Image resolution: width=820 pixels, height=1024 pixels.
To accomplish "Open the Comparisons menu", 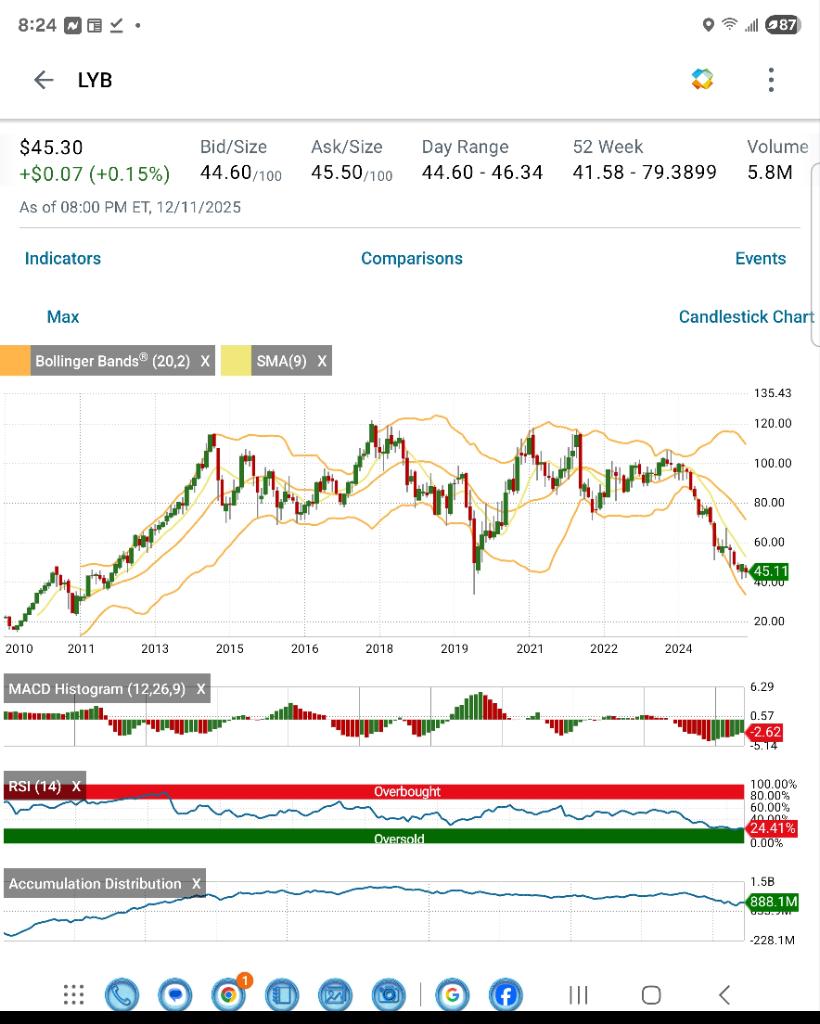I will [412, 259].
